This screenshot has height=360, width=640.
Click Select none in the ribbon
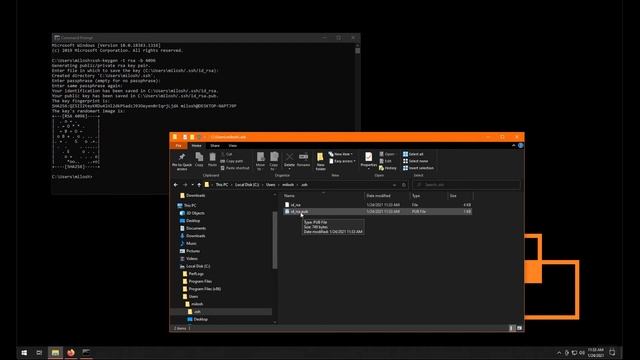[416, 161]
